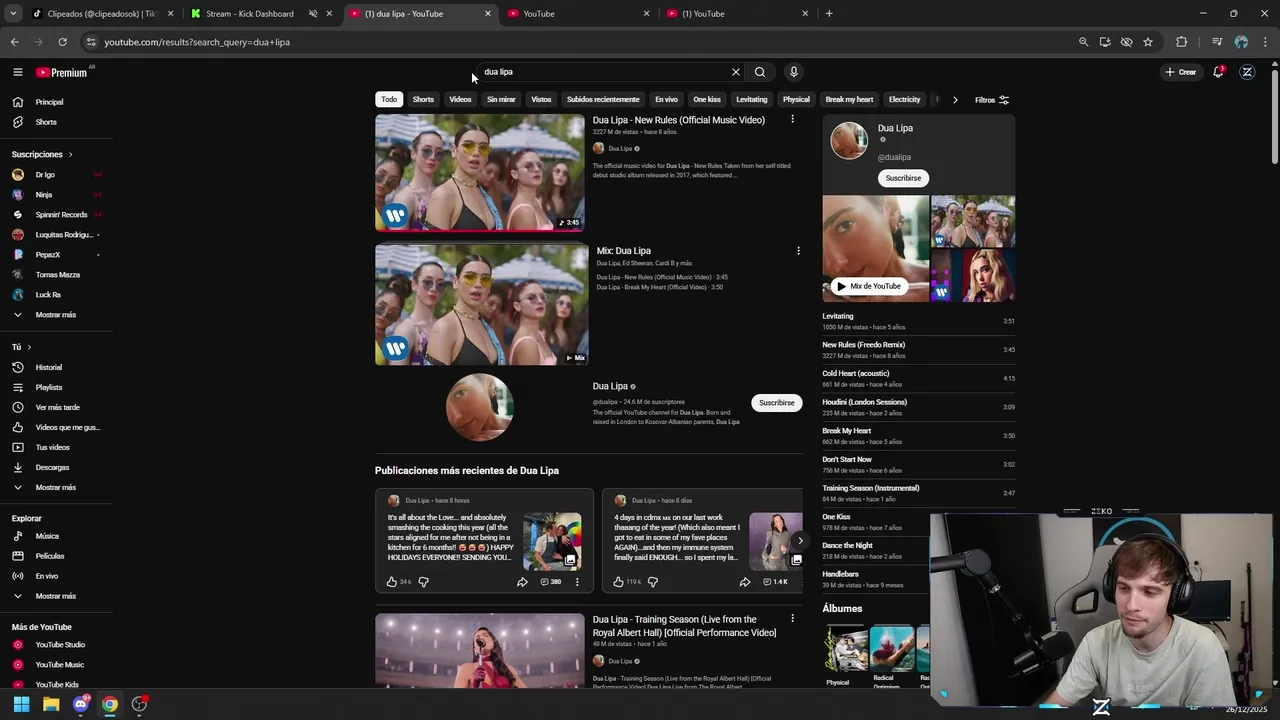Viewport: 1280px width, 720px height.
Task: Play the Mix de YouTube button
Action: point(868,286)
